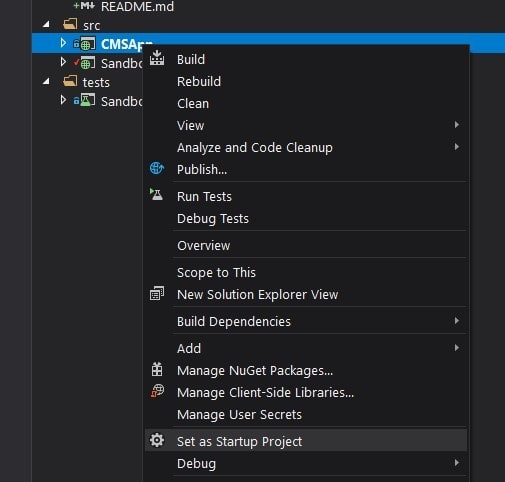Open the Build Dependencies submenu arrow
This screenshot has width=505, height=482.
(x=457, y=321)
